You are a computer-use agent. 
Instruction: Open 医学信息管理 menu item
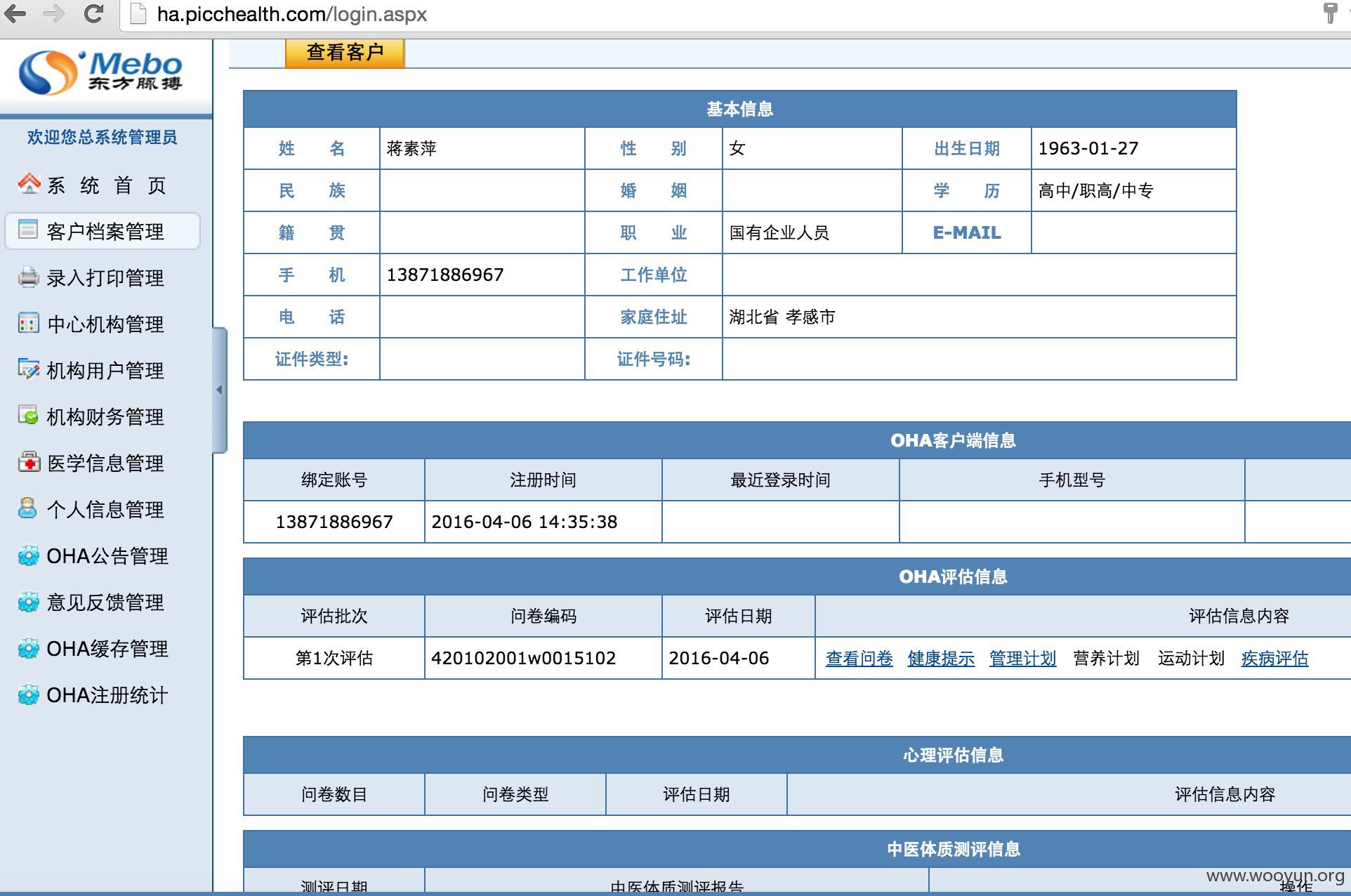point(105,463)
